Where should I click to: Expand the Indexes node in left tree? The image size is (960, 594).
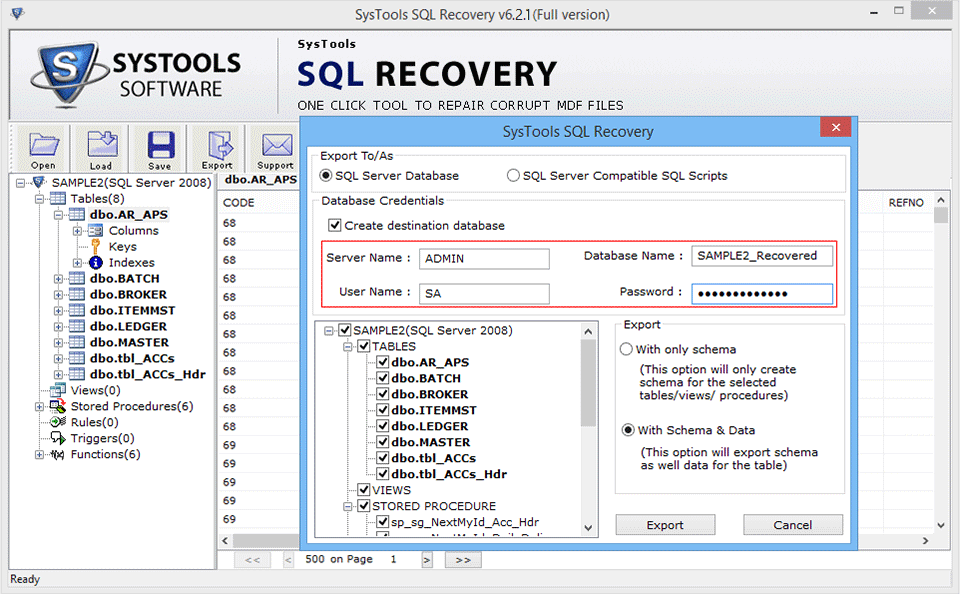click(x=77, y=263)
